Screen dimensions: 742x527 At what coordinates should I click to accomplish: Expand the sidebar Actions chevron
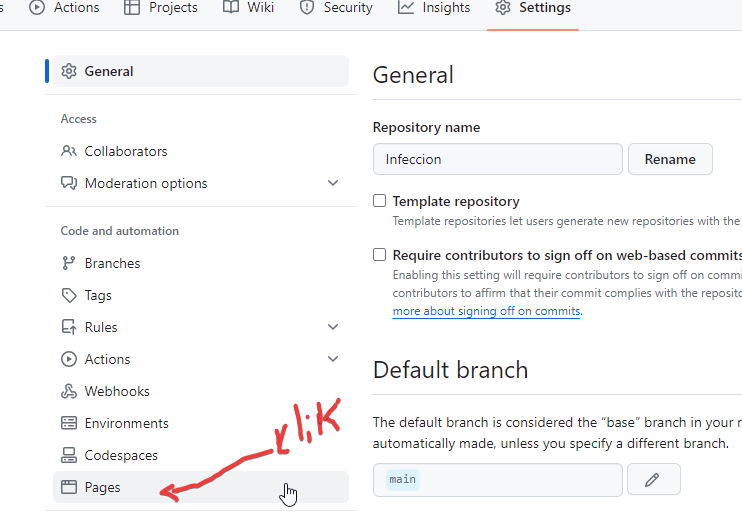click(x=333, y=359)
